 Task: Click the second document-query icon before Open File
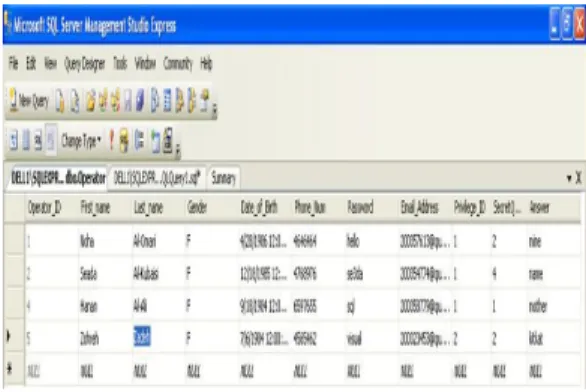tap(75, 101)
